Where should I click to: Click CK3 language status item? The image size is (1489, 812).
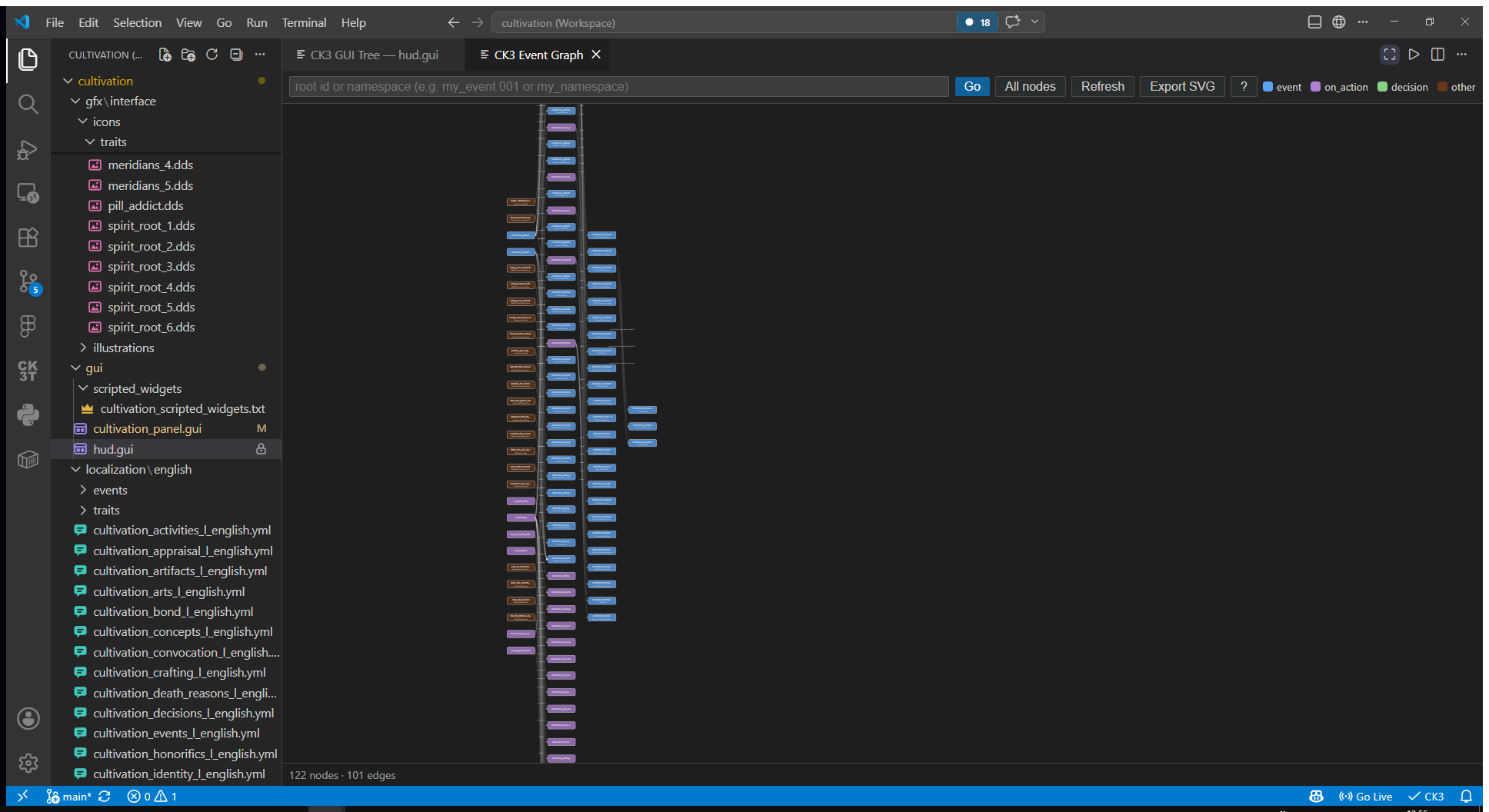coord(1427,797)
